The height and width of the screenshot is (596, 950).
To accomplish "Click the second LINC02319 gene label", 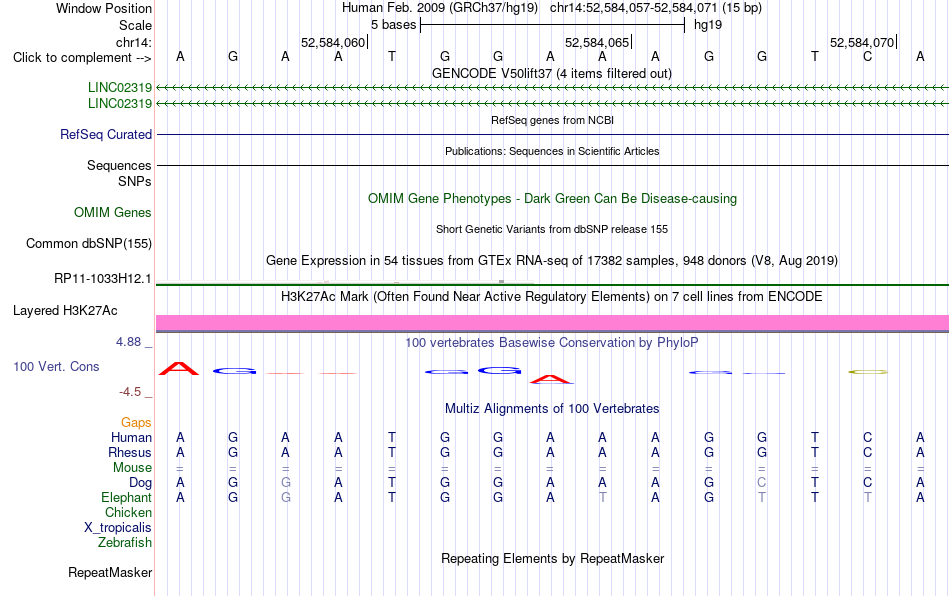I will tap(120, 103).
